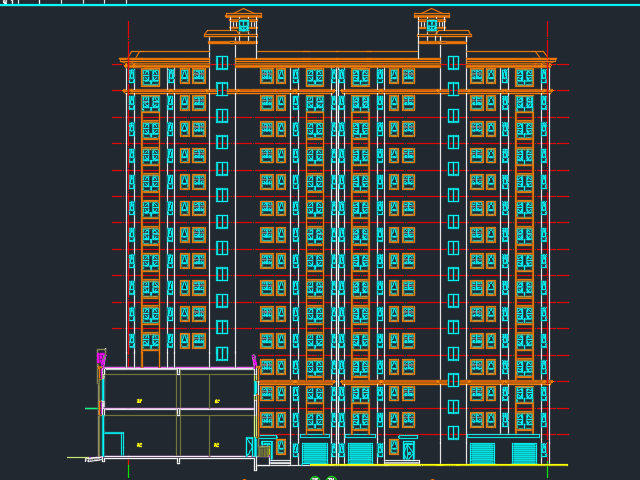Click the cyan strip along the top edge

(x=320, y=4)
